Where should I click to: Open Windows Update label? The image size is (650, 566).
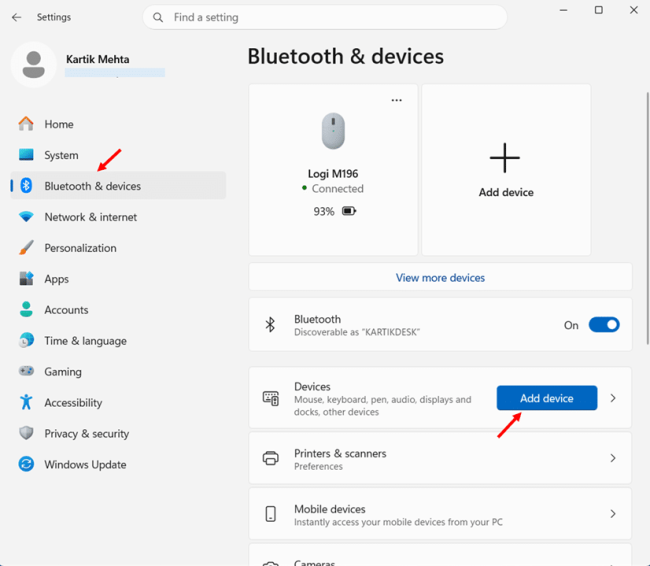tap(85, 464)
